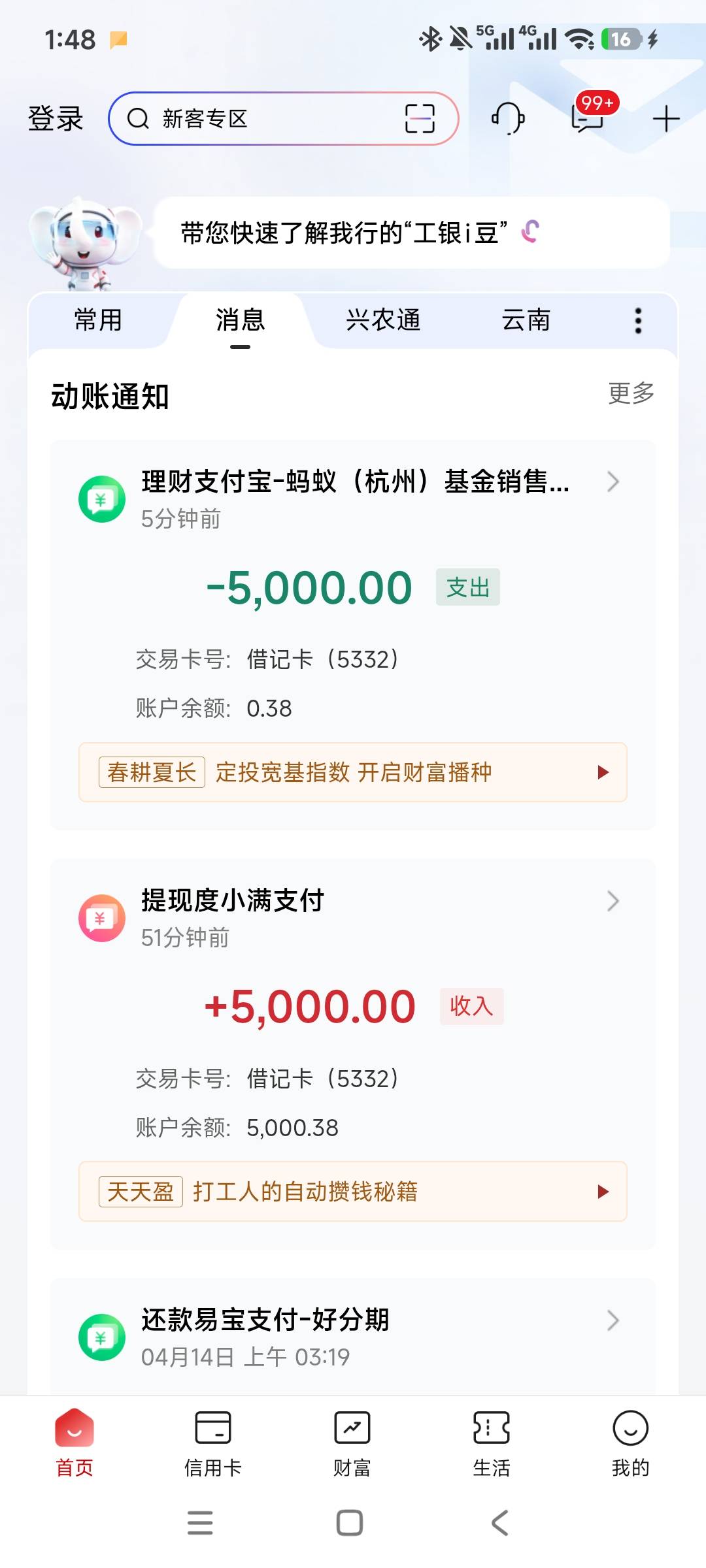Image resolution: width=706 pixels, height=1568 pixels.
Task: Switch to the 兴农通 tab
Action: [383, 321]
